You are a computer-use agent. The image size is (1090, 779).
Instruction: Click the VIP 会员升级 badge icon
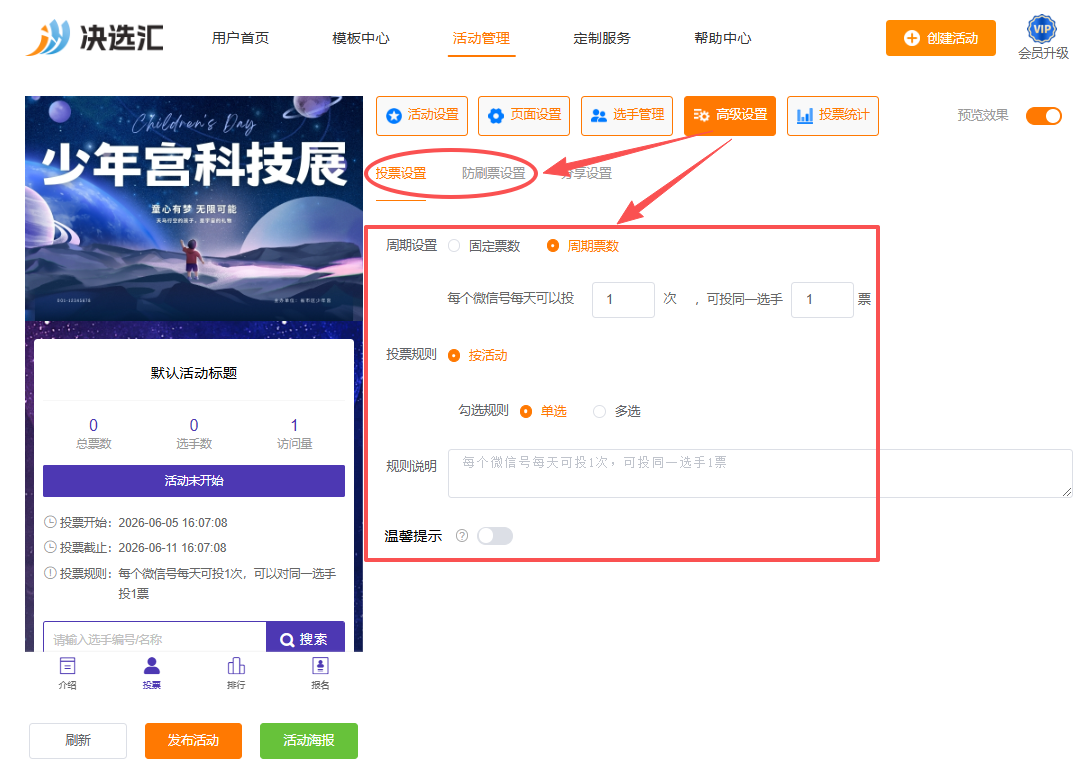coord(1041,29)
